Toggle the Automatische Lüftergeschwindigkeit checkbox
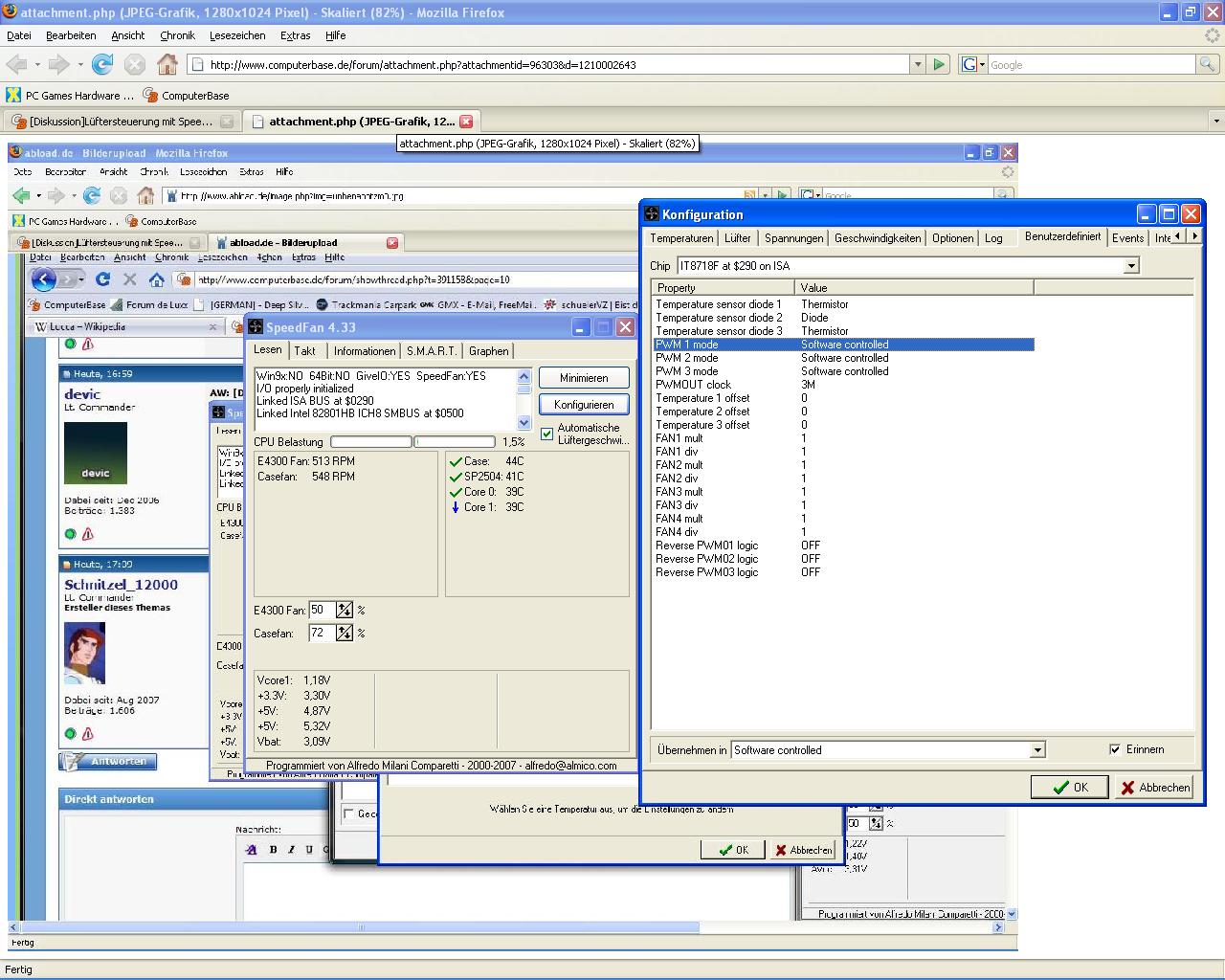This screenshot has height=980, width=1225. click(547, 434)
